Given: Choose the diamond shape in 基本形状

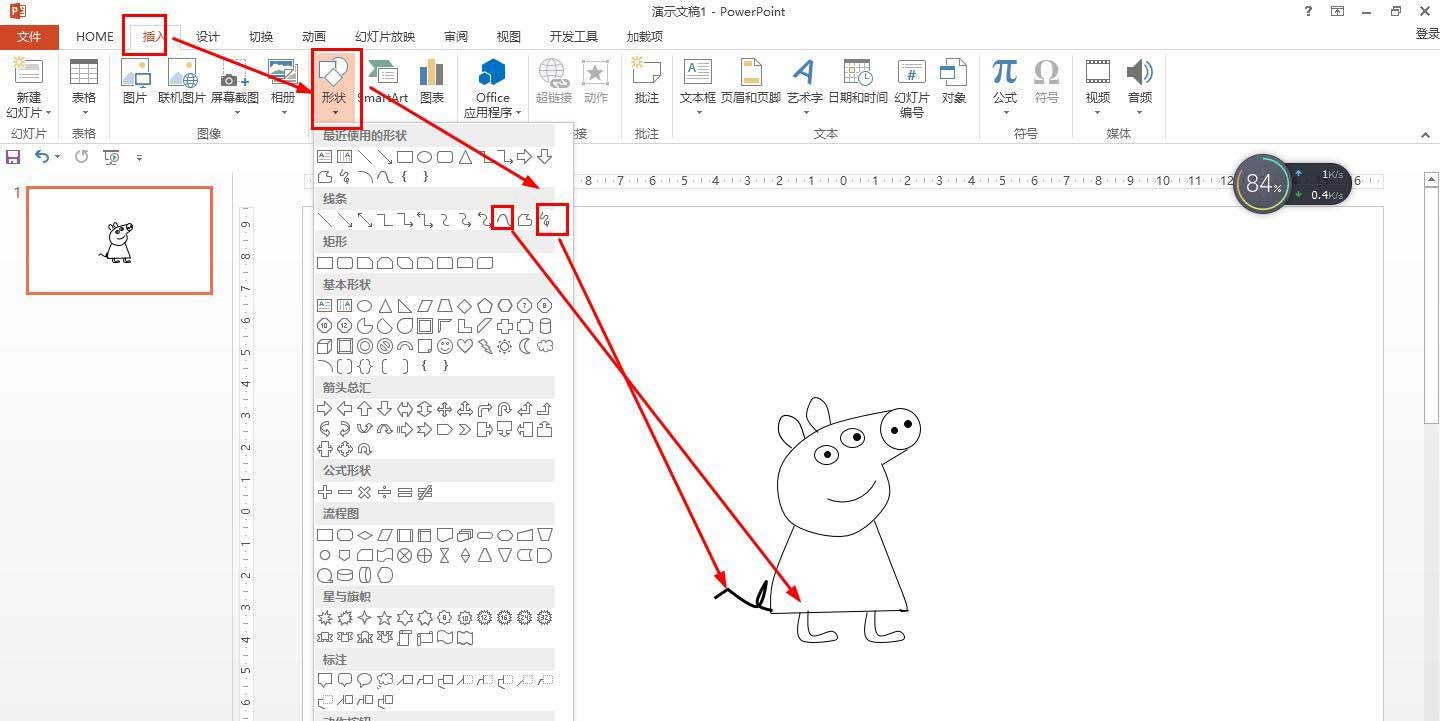Looking at the screenshot, I should (465, 306).
